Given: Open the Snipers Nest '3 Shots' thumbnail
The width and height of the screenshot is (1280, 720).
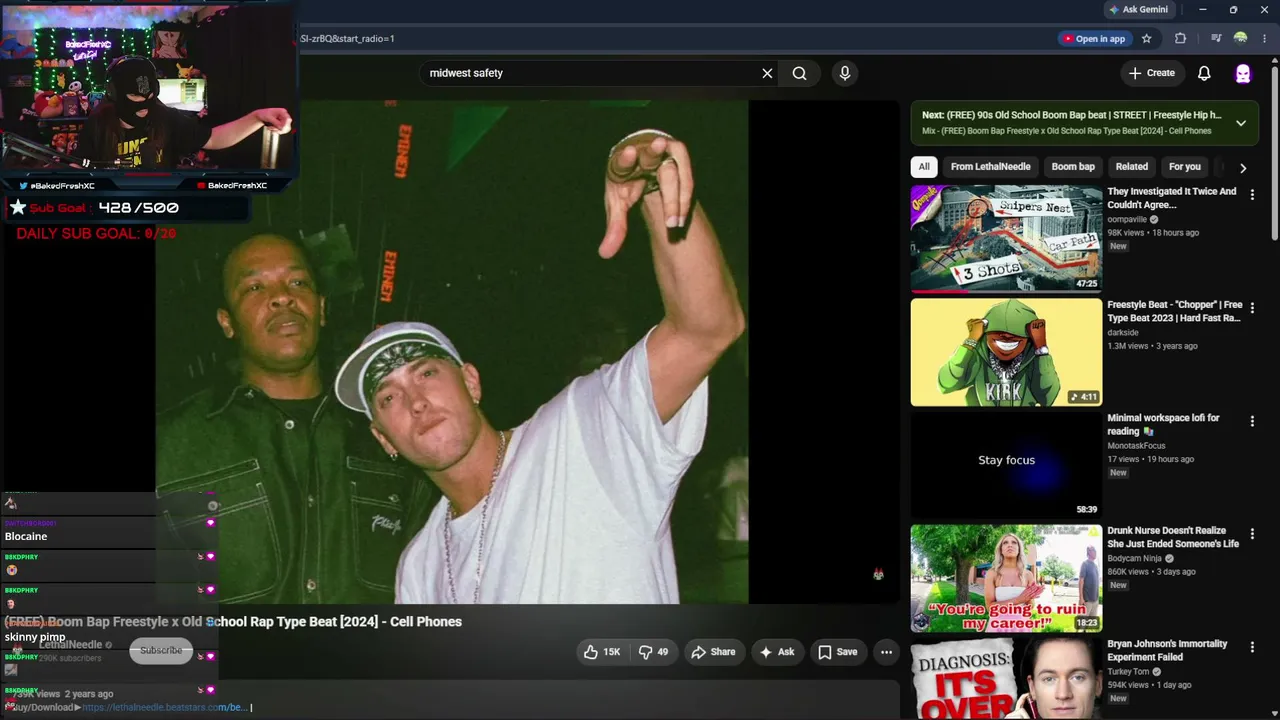Looking at the screenshot, I should 1006,238.
